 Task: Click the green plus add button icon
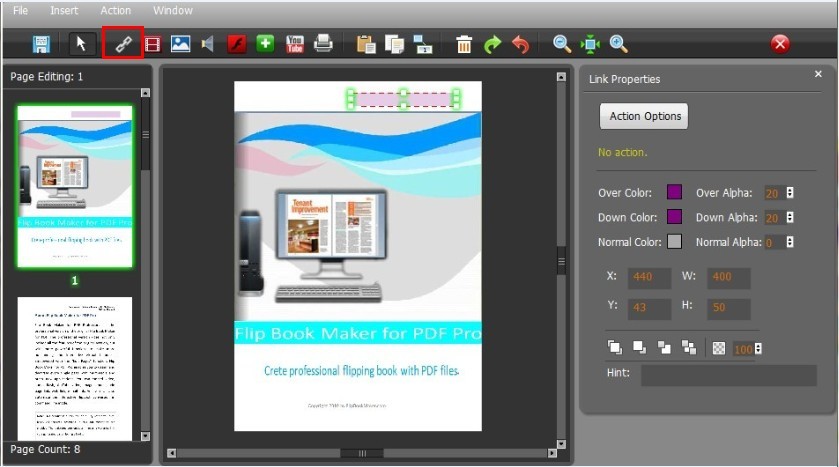click(265, 43)
